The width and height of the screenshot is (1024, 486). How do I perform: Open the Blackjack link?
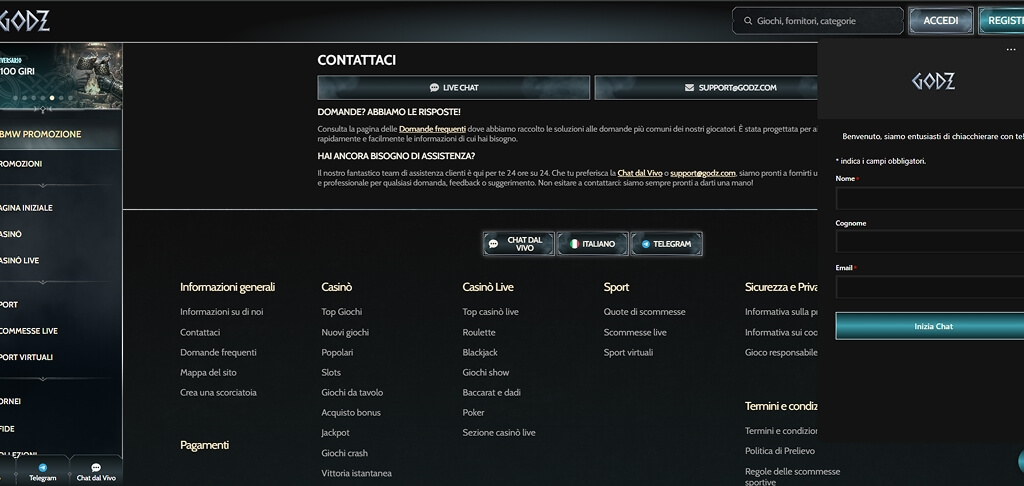point(480,352)
